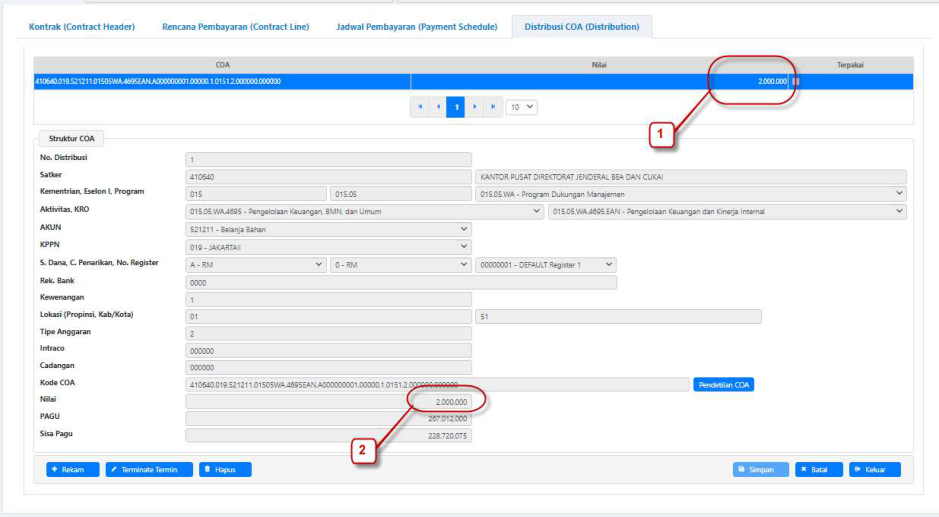This screenshot has width=939, height=517.
Task: Open Rencana Pembayaran (Contract Line) tab
Action: [235, 27]
